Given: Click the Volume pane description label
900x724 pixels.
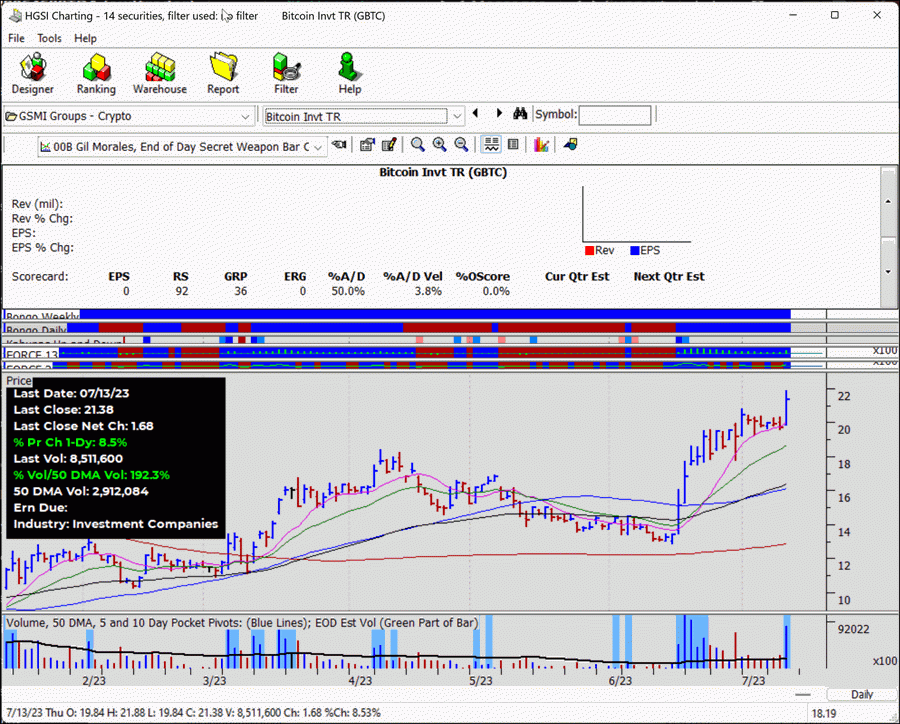Looking at the screenshot, I should click(x=241, y=623).
